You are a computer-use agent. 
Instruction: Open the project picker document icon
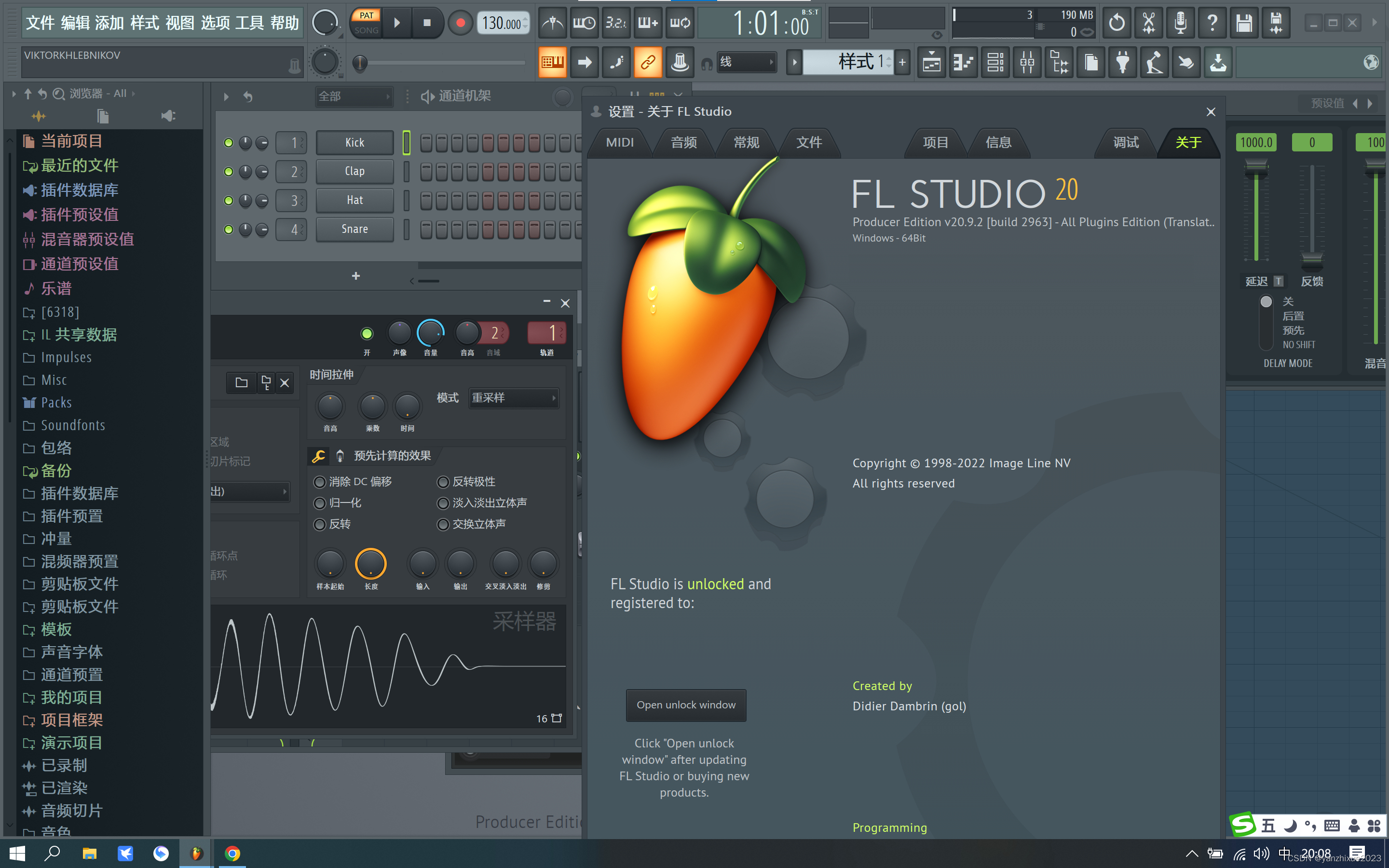point(1091,62)
